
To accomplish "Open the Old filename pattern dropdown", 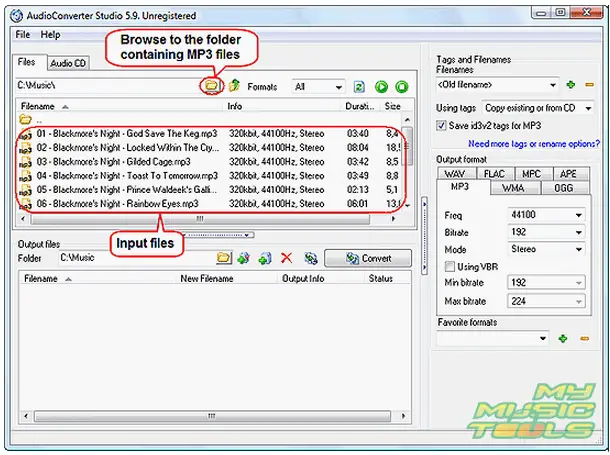I will point(552,85).
